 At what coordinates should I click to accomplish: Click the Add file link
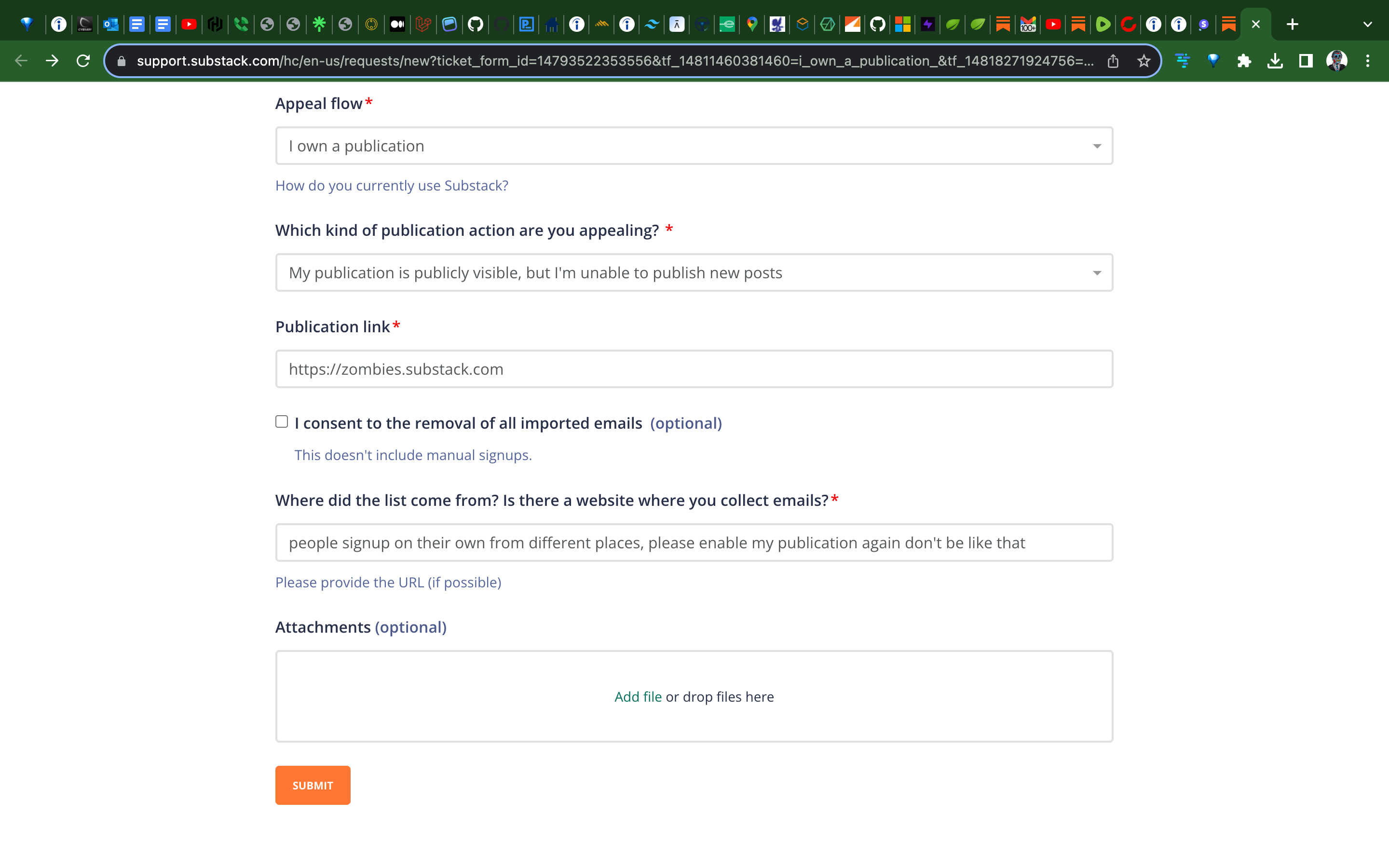(x=638, y=696)
